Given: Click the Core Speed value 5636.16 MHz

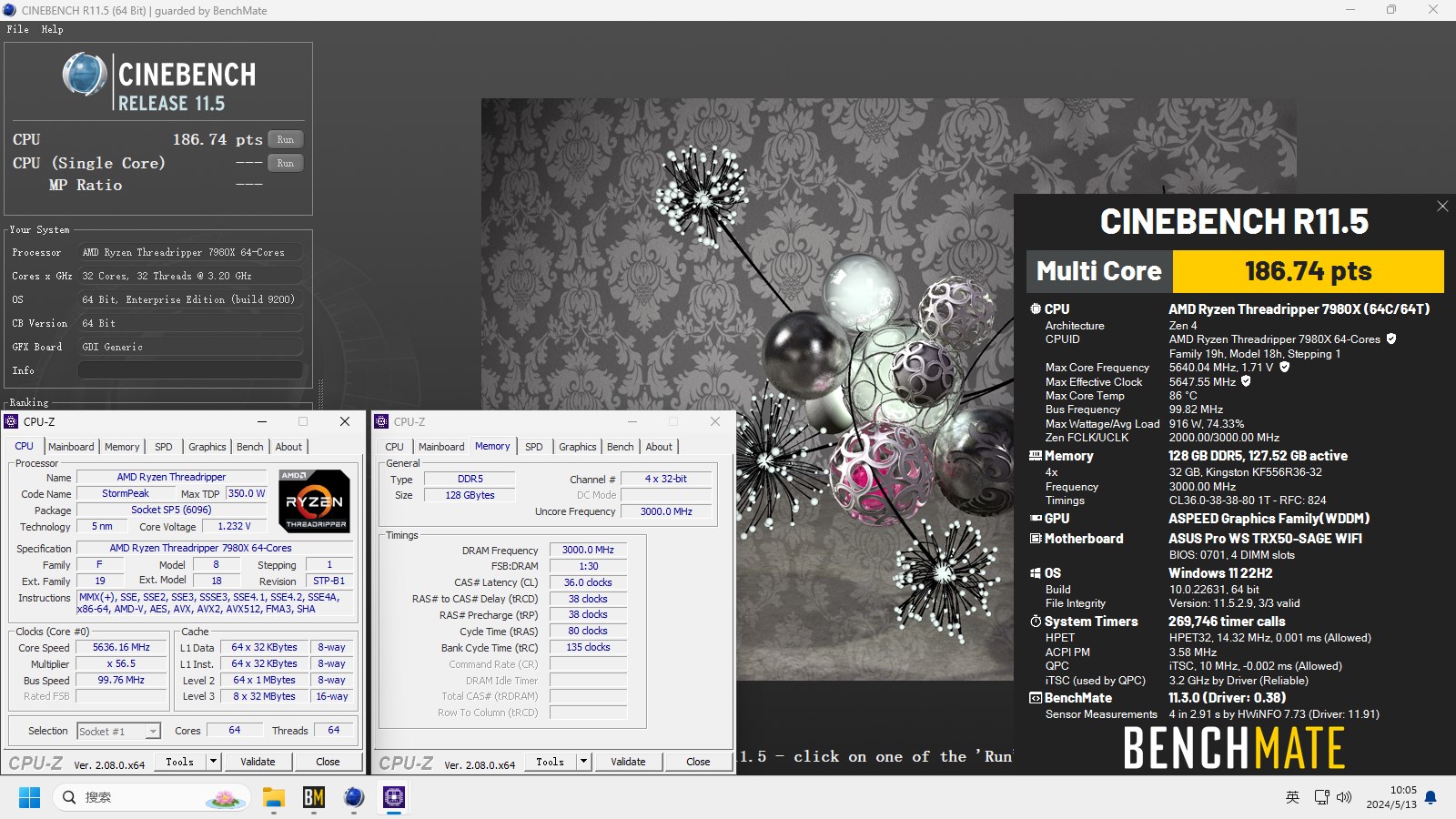Looking at the screenshot, I should tap(121, 648).
